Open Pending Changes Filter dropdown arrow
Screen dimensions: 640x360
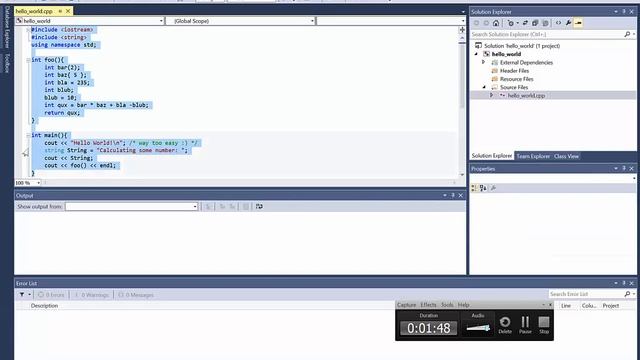click(517, 23)
